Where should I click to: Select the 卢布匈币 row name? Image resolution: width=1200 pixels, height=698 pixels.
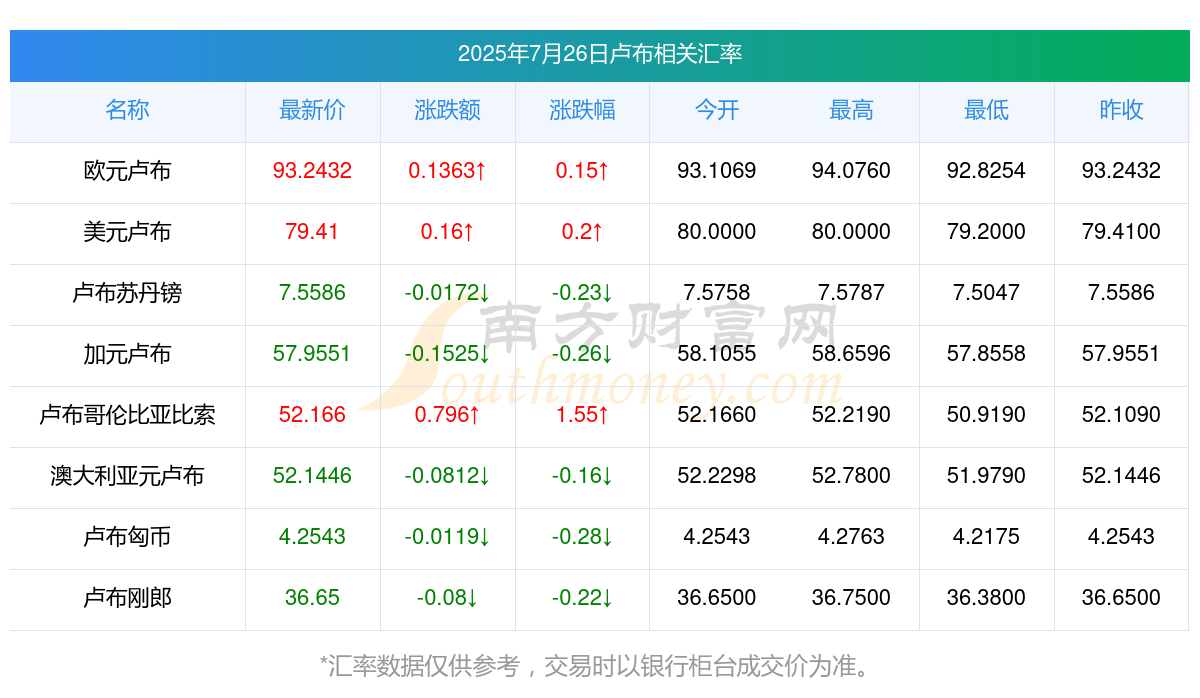[127, 537]
